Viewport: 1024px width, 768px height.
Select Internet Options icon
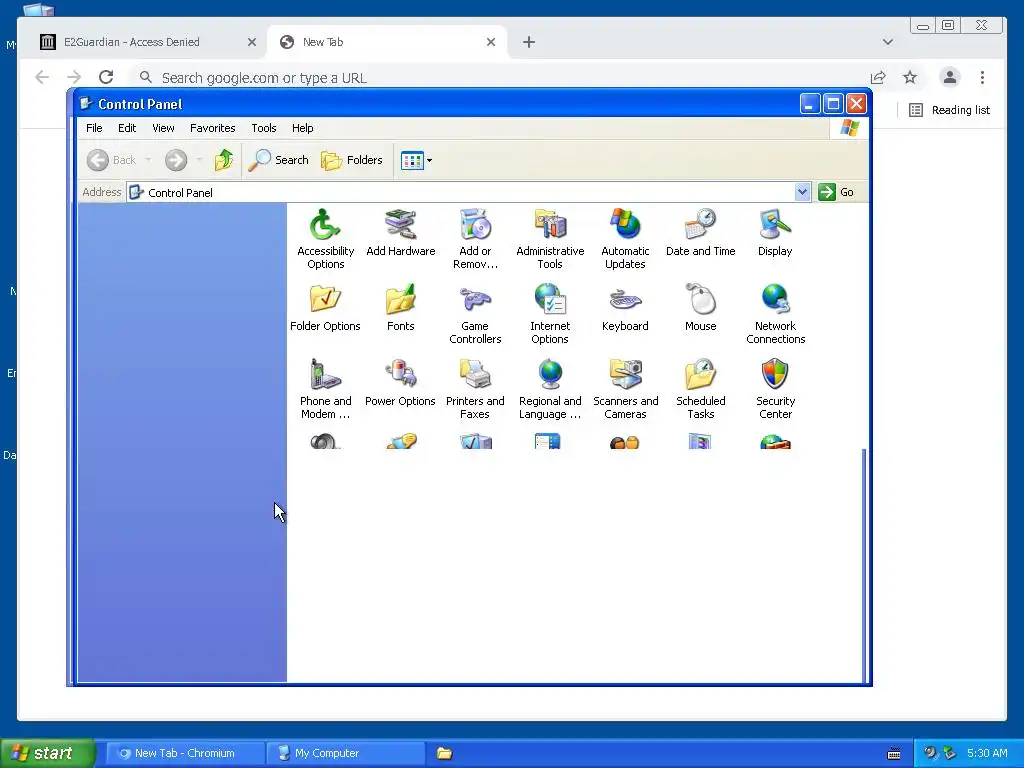[550, 313]
